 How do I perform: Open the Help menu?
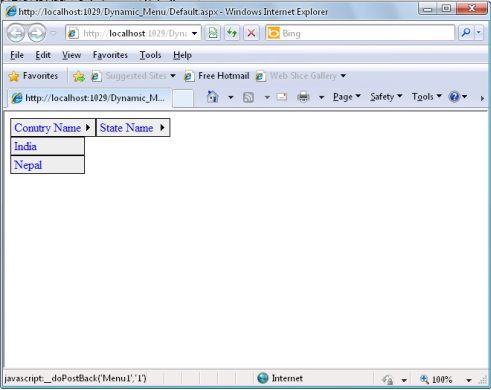tap(182, 55)
